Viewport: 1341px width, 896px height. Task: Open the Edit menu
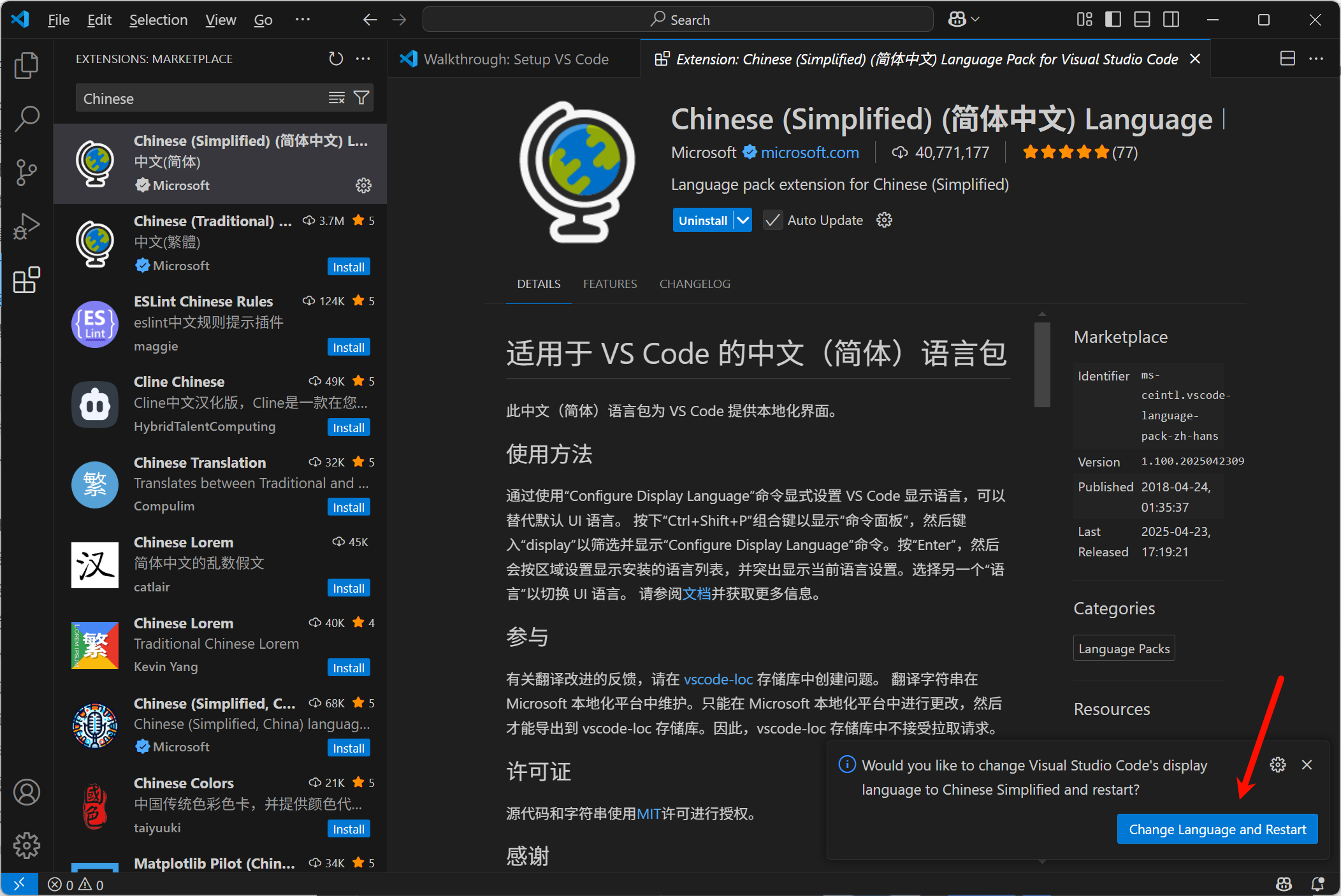pos(99,20)
